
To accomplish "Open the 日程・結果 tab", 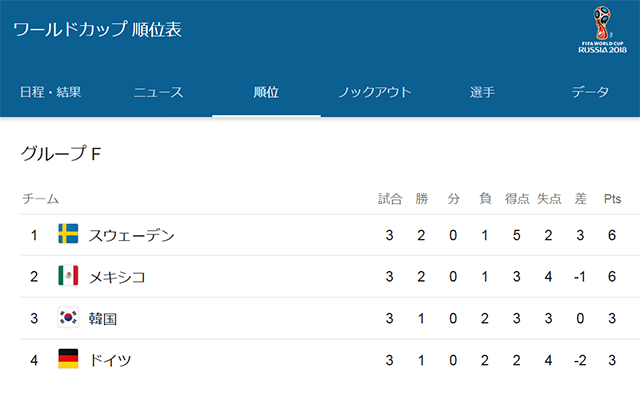I will pyautogui.click(x=51, y=92).
